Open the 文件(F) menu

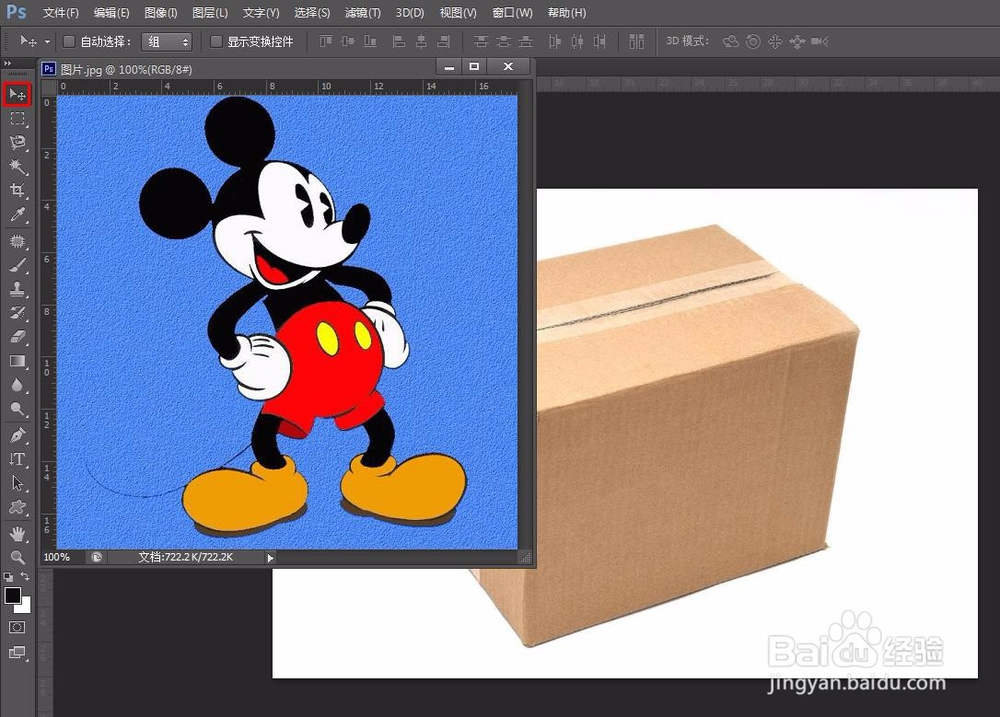tap(61, 13)
